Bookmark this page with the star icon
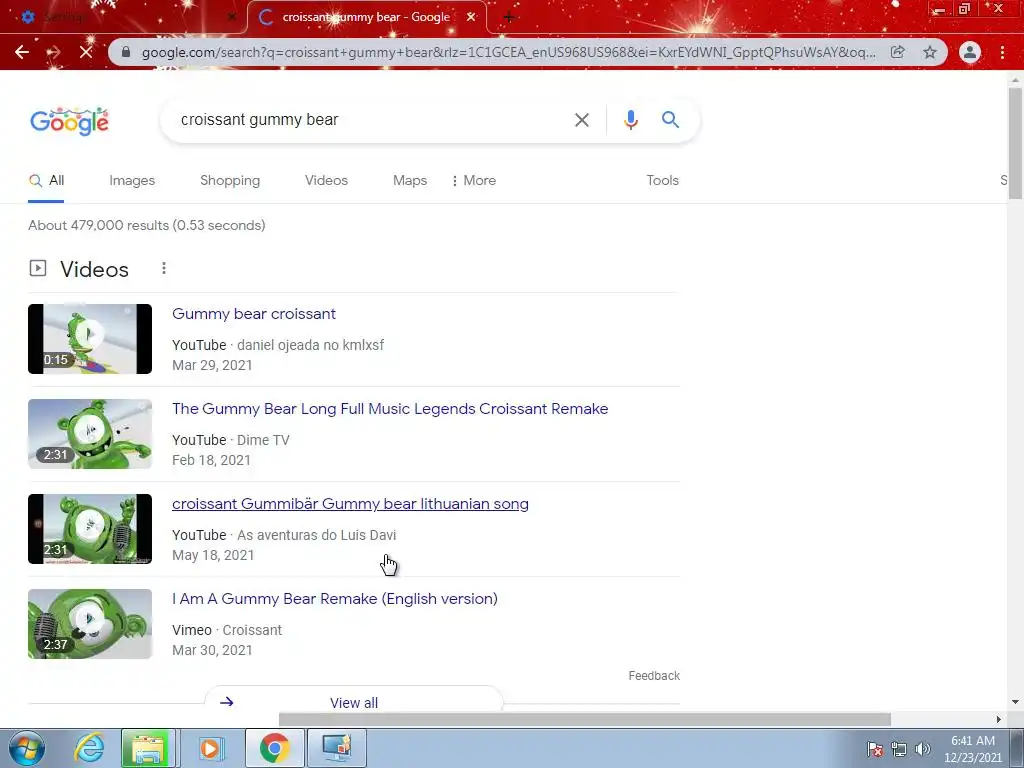 tap(930, 52)
